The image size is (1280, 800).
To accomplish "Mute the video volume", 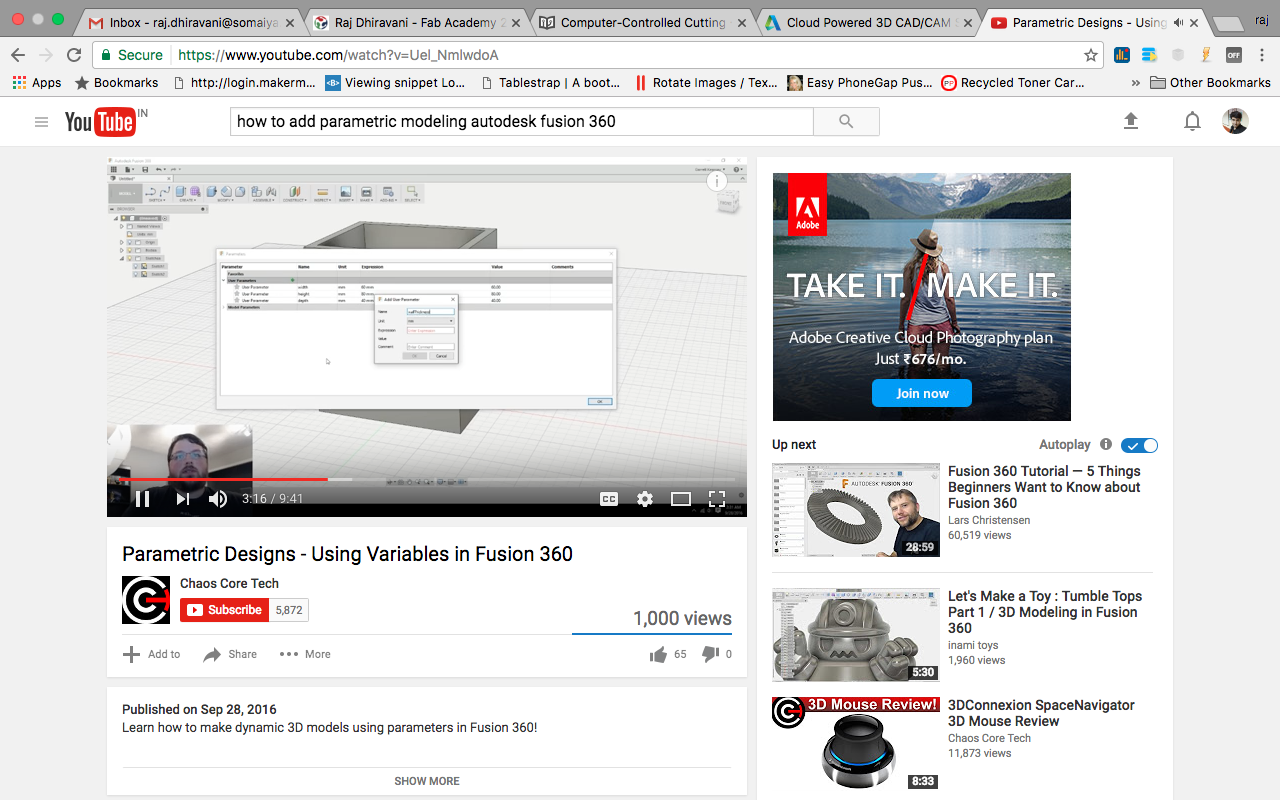I will point(218,499).
